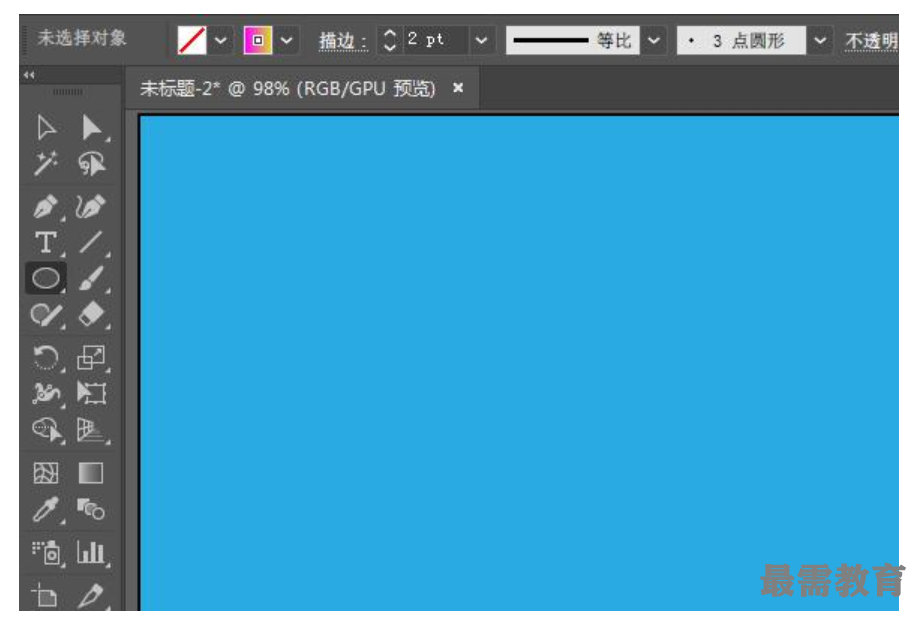Select the Gradient tool
The image size is (912, 620).
(91, 473)
